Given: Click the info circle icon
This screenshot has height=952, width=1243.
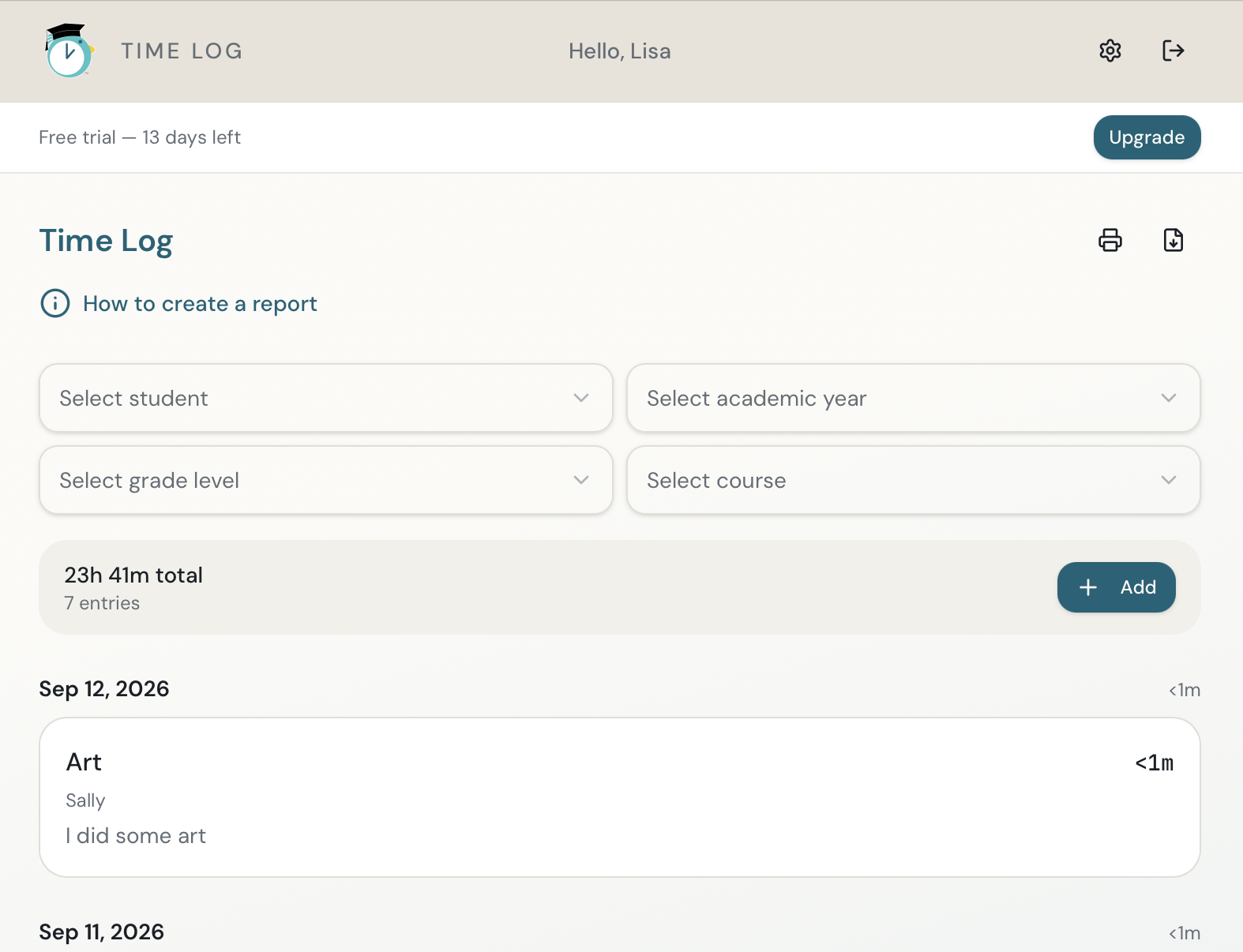Looking at the screenshot, I should [55, 303].
